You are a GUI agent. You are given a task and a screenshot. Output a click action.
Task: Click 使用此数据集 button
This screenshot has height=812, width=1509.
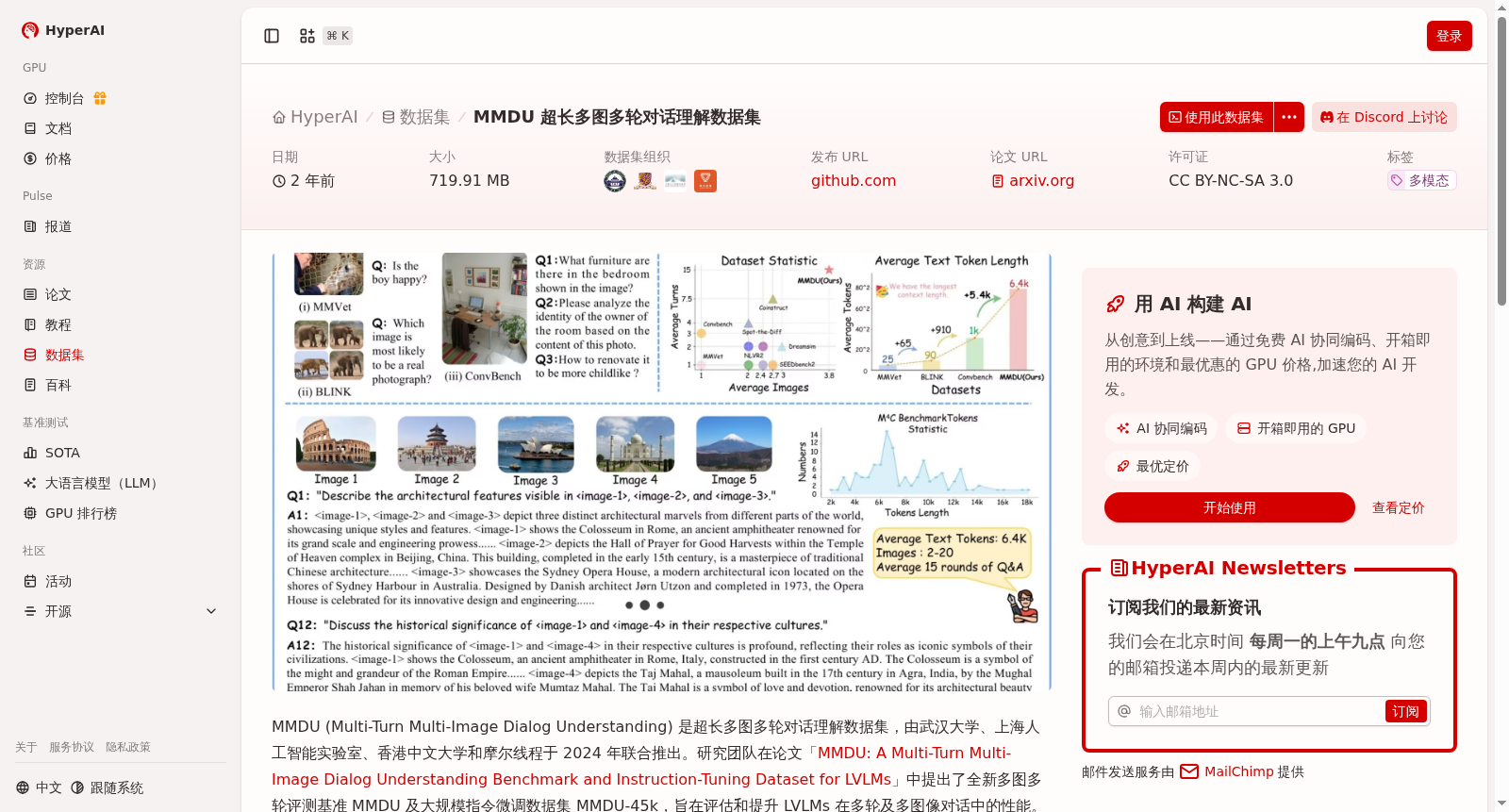[x=1217, y=117]
